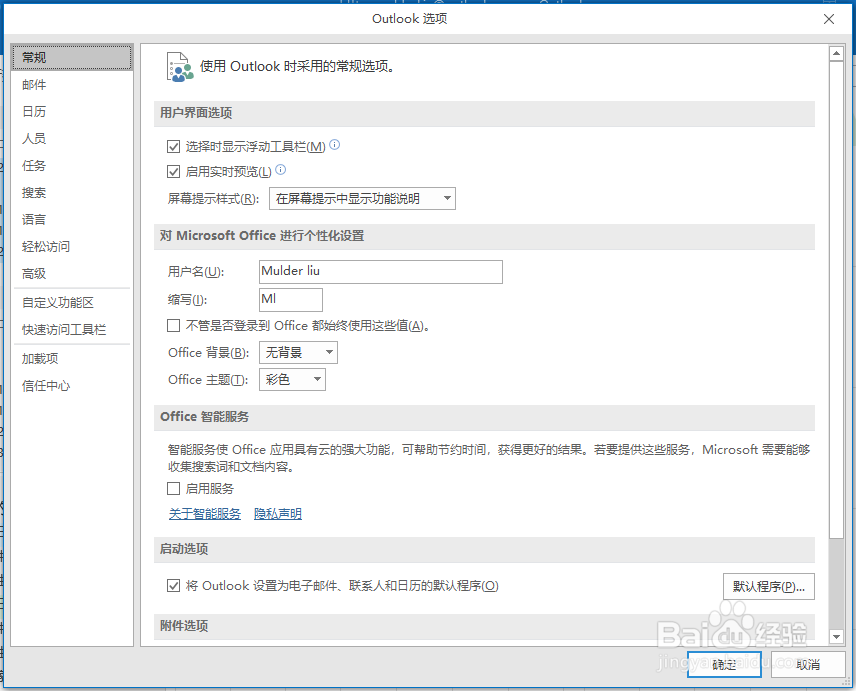The width and height of the screenshot is (856, 691).
Task: Switch to the 邮件 category
Action: click(72, 85)
